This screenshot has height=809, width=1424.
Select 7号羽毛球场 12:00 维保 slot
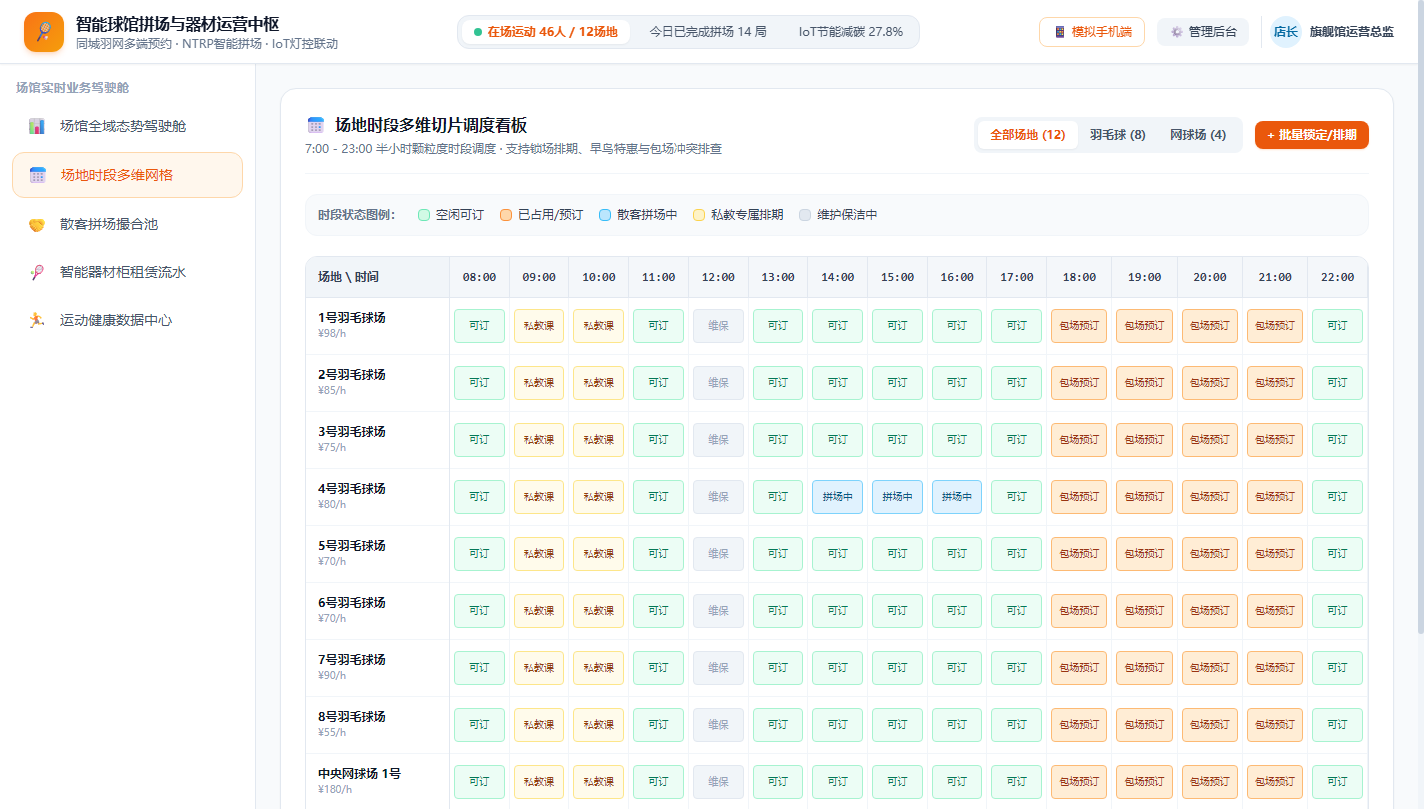tap(718, 668)
